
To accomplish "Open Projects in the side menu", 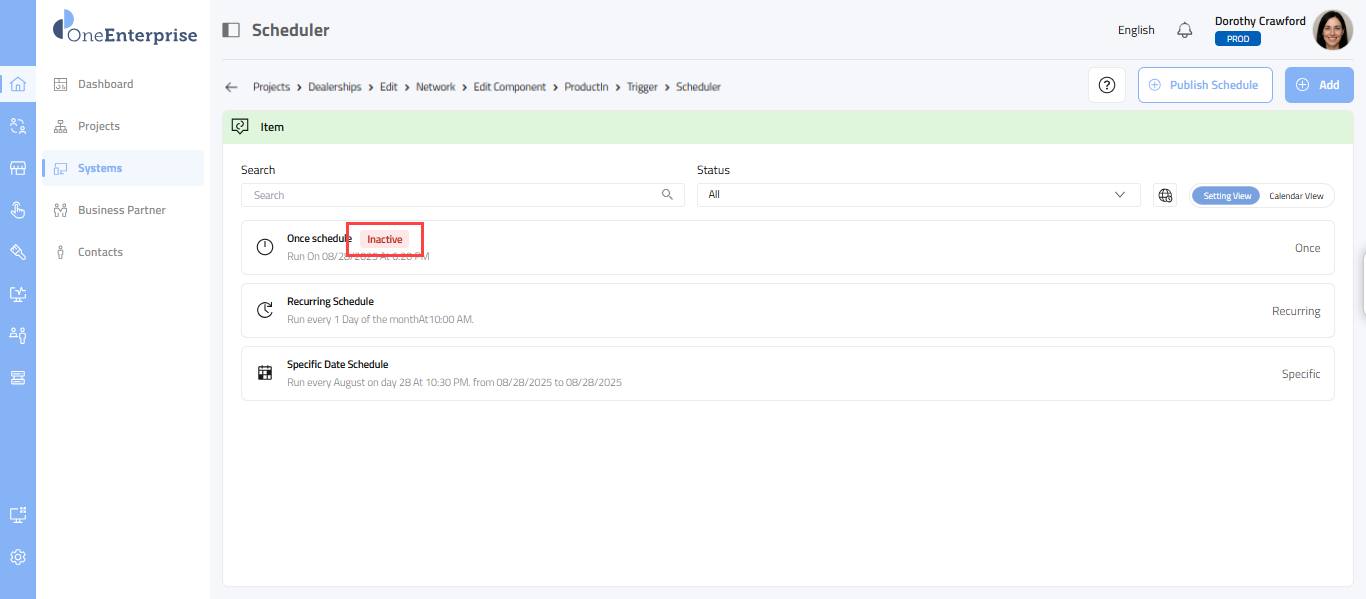I will (x=99, y=126).
